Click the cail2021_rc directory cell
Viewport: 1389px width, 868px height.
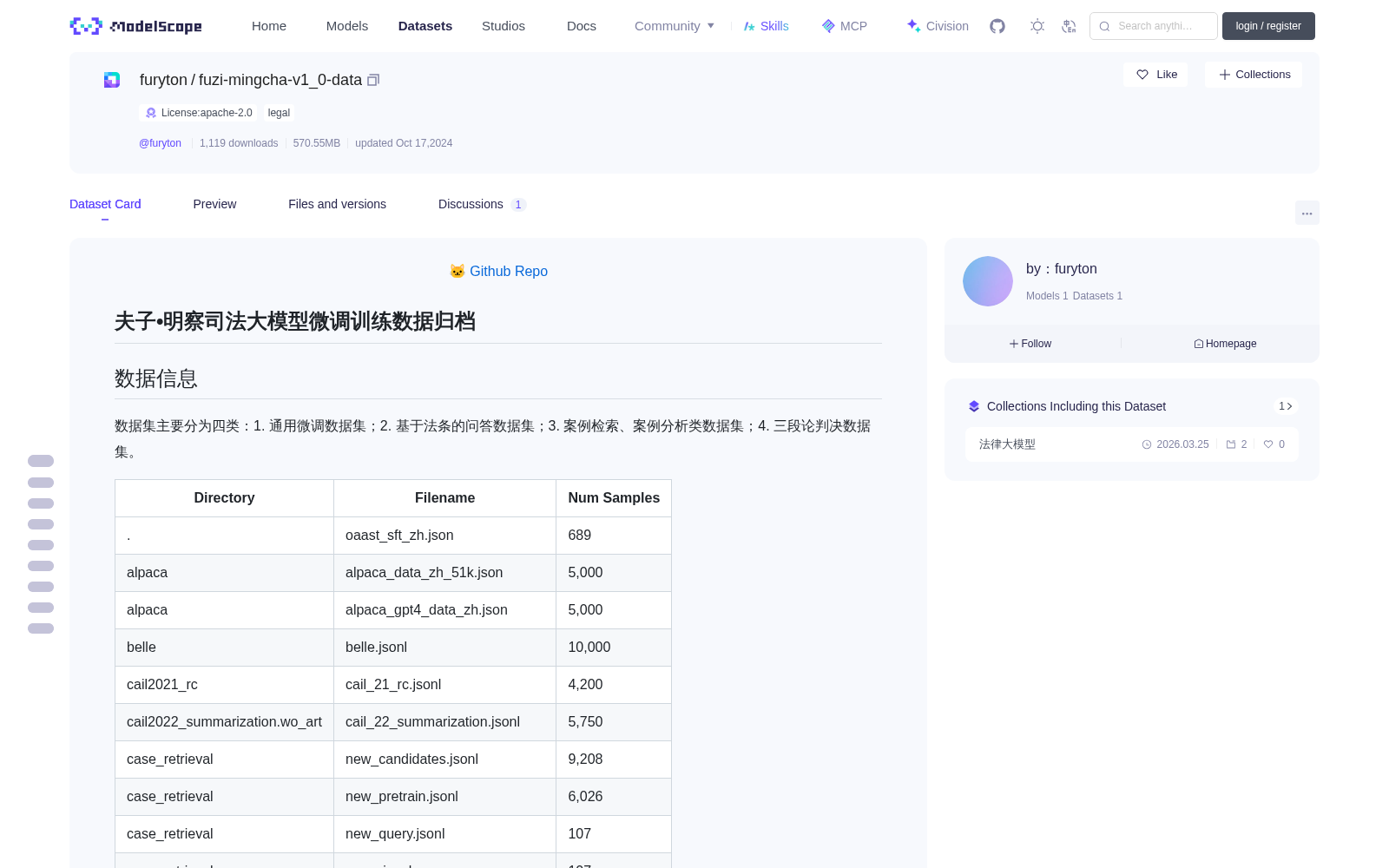click(224, 685)
